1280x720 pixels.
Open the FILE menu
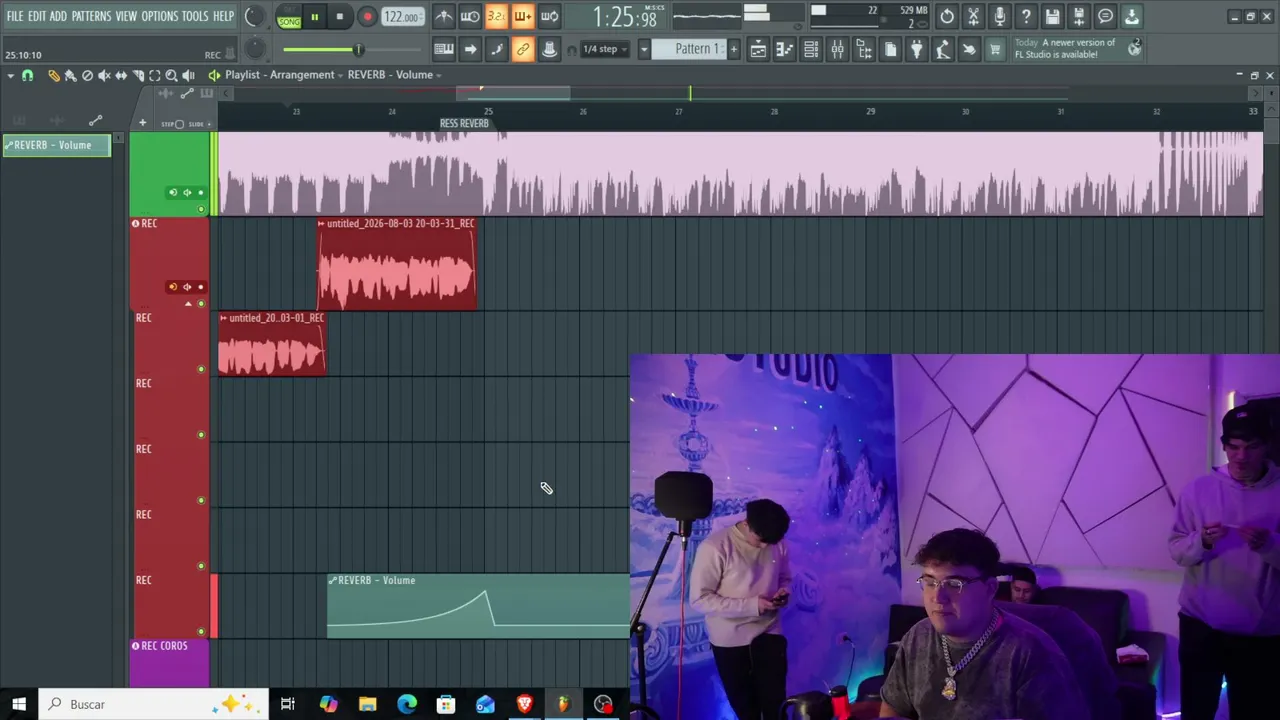[15, 16]
